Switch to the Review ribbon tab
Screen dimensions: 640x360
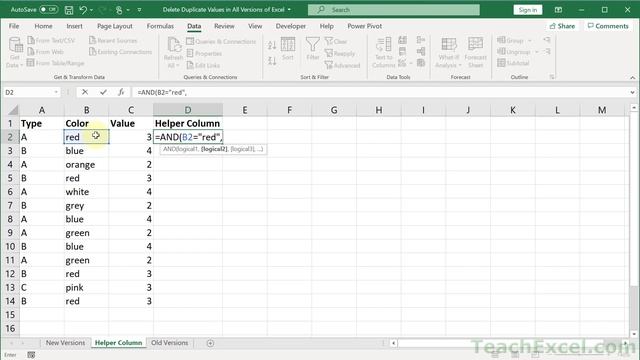[224, 26]
